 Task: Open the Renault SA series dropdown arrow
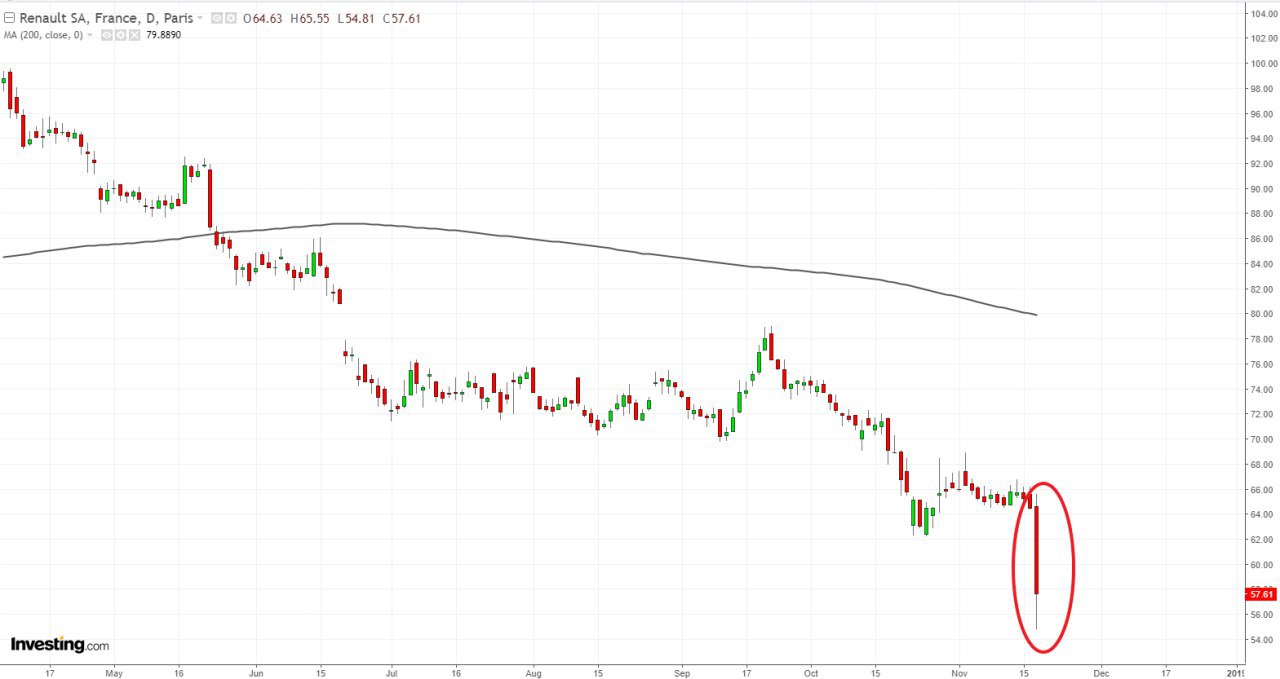click(x=200, y=19)
